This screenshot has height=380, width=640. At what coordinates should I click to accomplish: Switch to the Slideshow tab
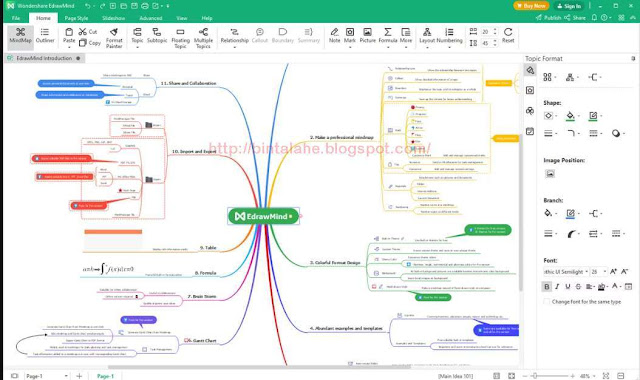113,18
